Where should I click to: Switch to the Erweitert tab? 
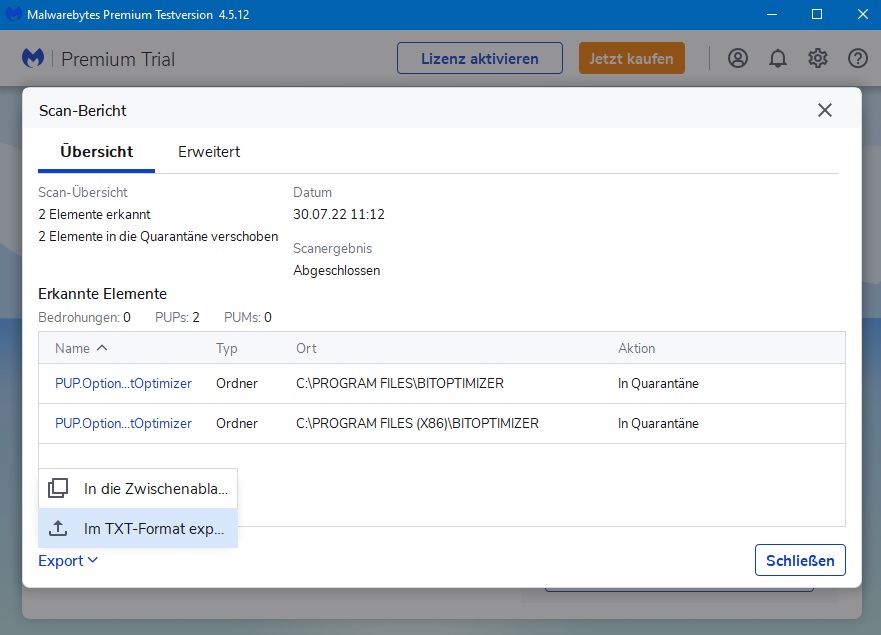[x=209, y=152]
